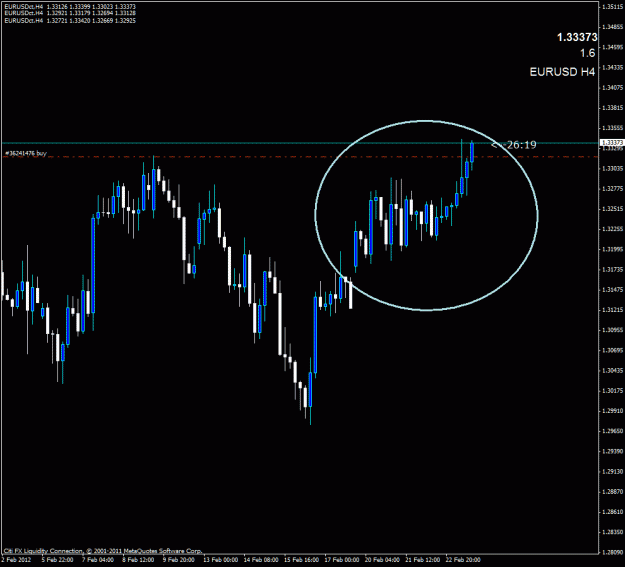Click the '<--26:19' candle timer label
Screen dimensions: 625x567
click(514, 145)
